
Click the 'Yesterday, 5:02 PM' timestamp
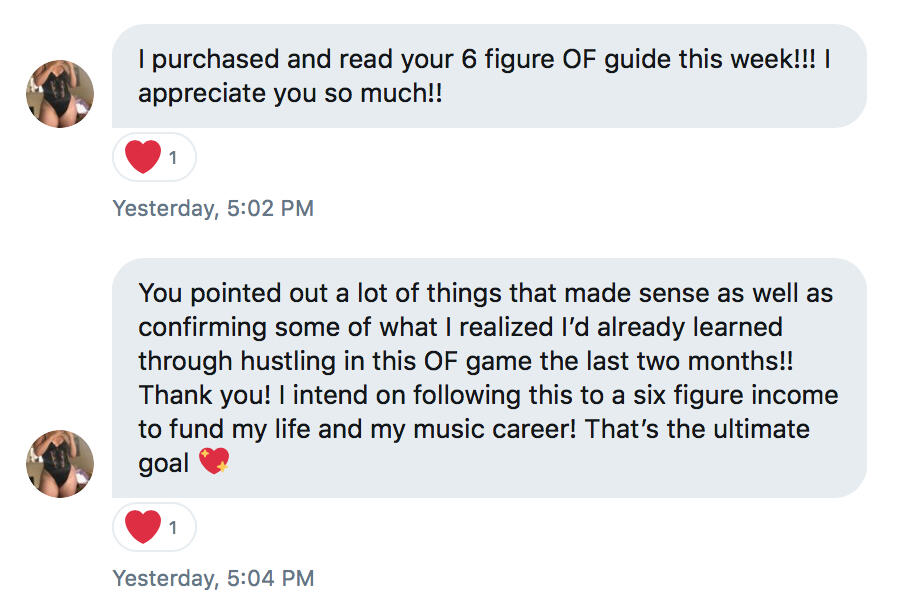point(213,209)
